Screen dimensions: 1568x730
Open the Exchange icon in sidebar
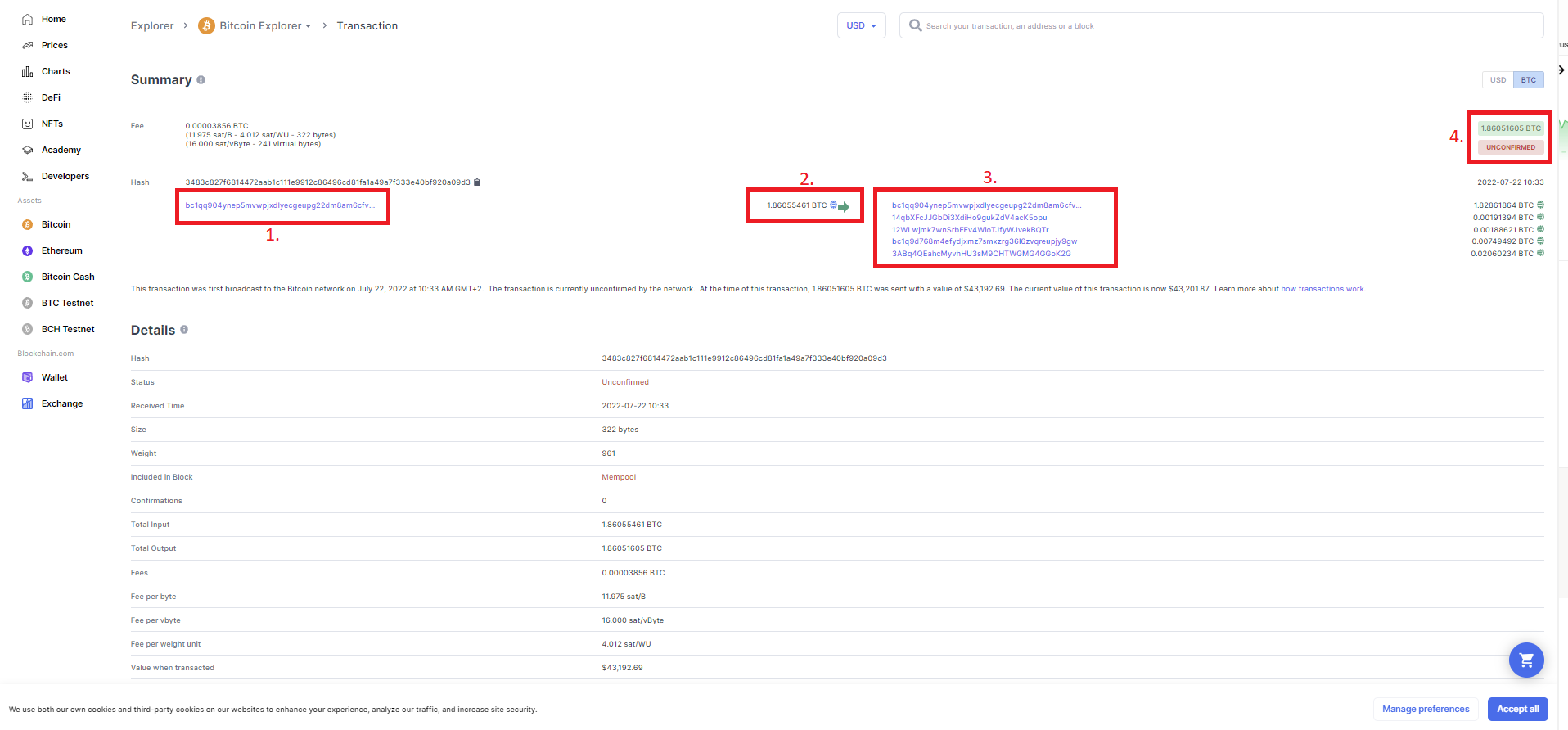(x=27, y=403)
